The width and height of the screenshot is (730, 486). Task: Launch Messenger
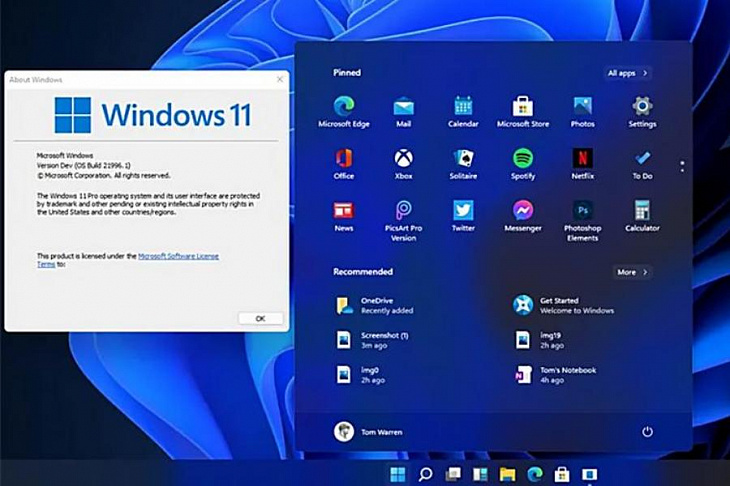point(522,216)
